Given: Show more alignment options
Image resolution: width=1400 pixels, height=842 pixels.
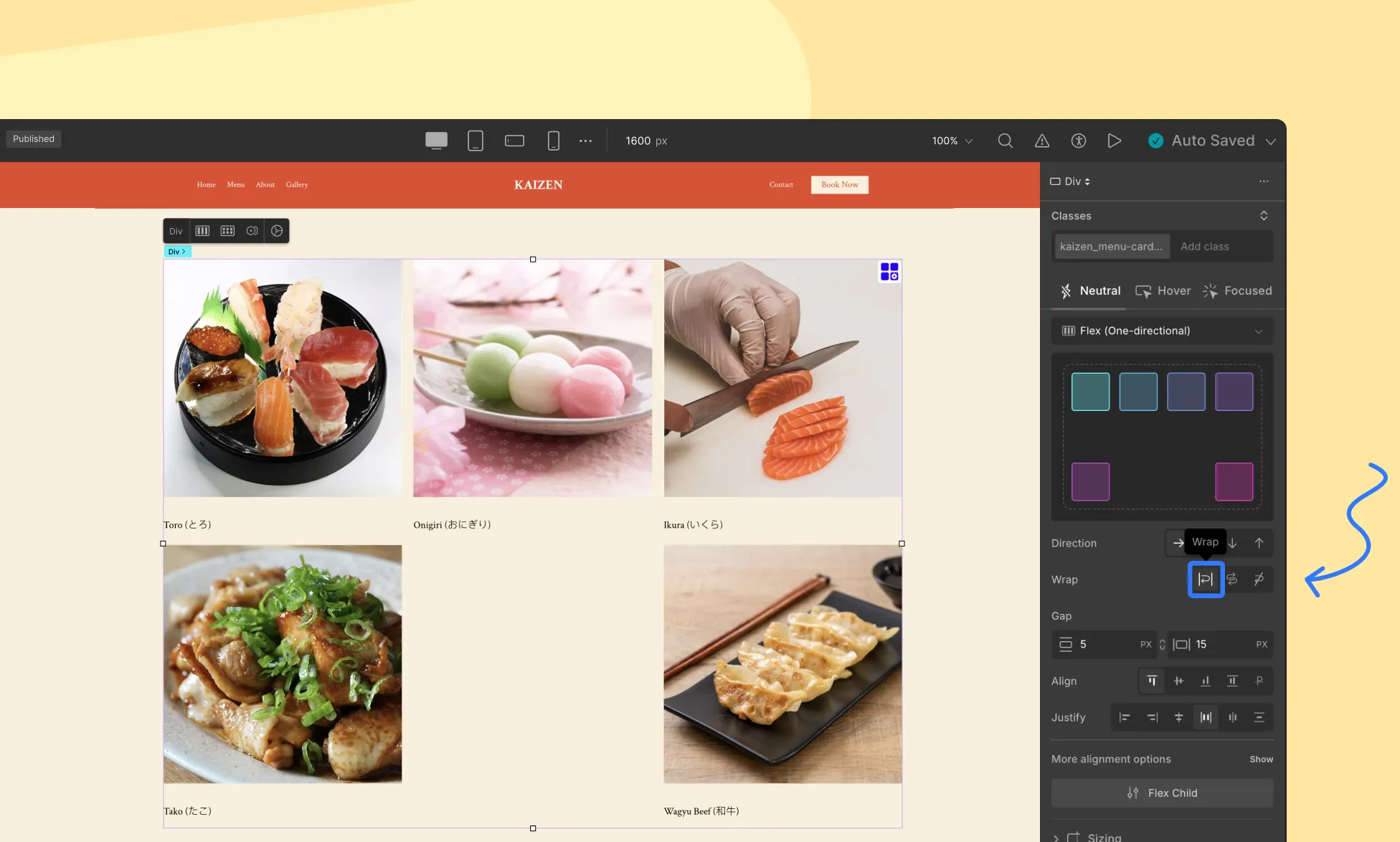Looking at the screenshot, I should coord(1261,760).
